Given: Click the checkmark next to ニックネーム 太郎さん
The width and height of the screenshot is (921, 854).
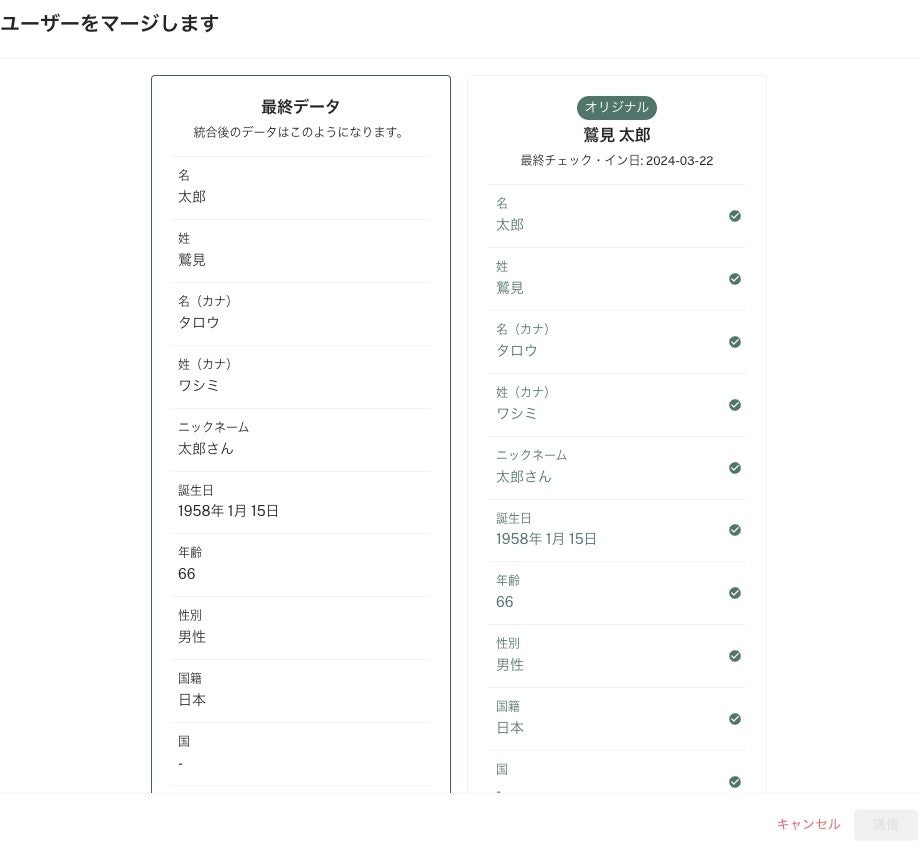Looking at the screenshot, I should click(735, 467).
